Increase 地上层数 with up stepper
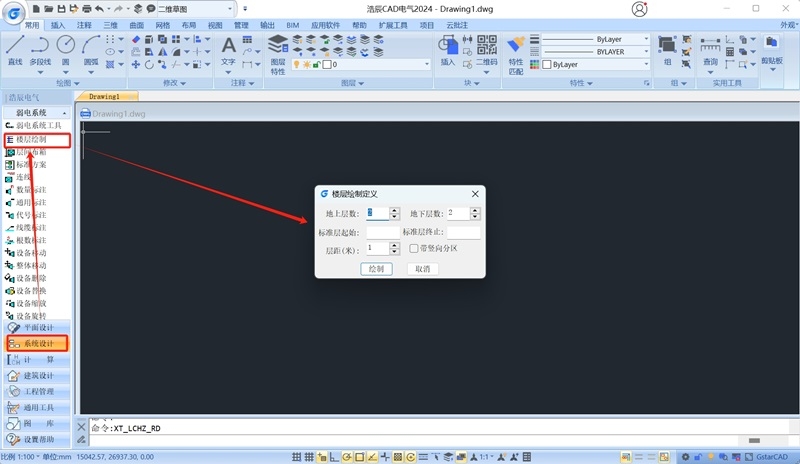This screenshot has height=464, width=800. pos(394,210)
